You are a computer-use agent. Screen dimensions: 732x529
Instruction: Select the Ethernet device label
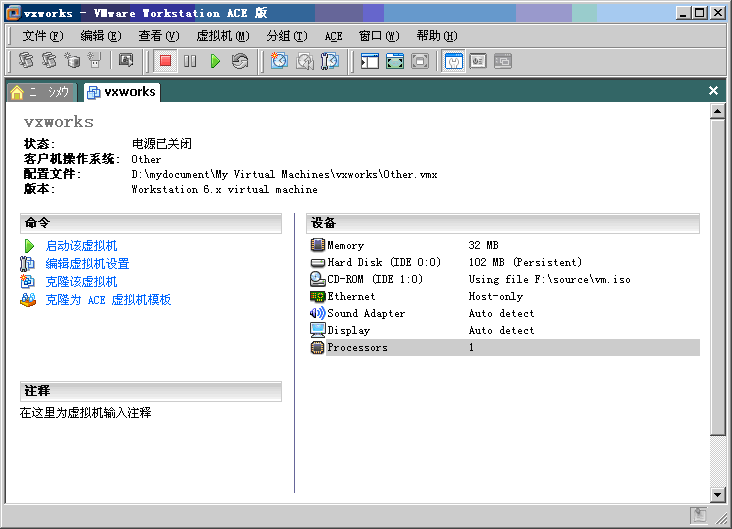(351, 296)
